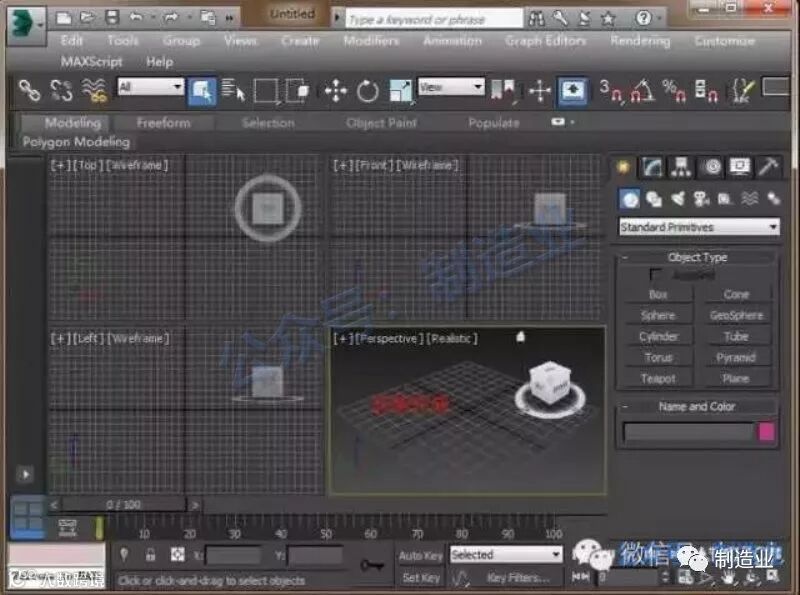Select the Geometry category icon
This screenshot has width=800, height=595.
click(630, 199)
